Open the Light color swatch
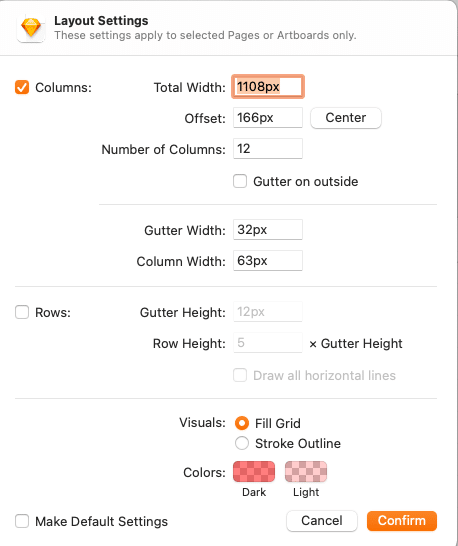This screenshot has width=458, height=546. [x=306, y=471]
